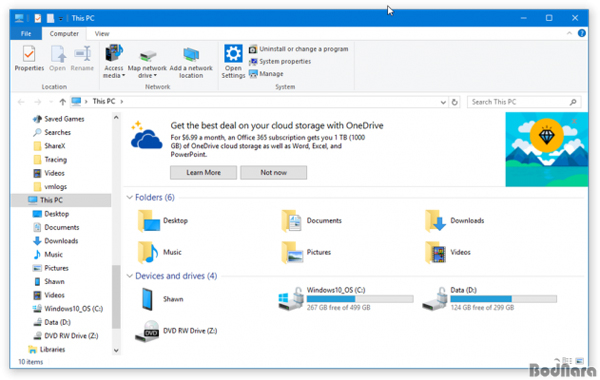Select Downloads in the navigation pane
The height and width of the screenshot is (380, 600).
click(x=61, y=241)
